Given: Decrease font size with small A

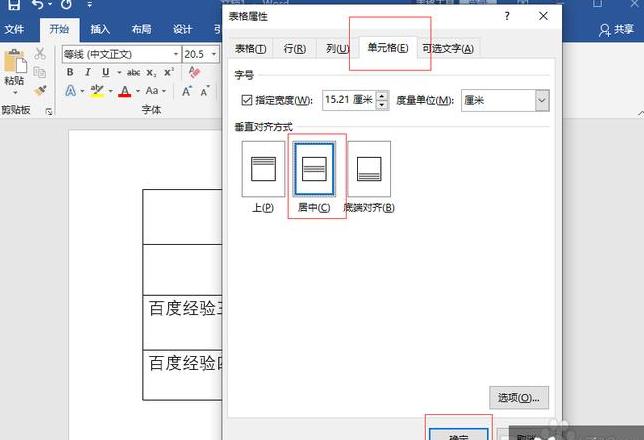Looking at the screenshot, I should coord(205,91).
